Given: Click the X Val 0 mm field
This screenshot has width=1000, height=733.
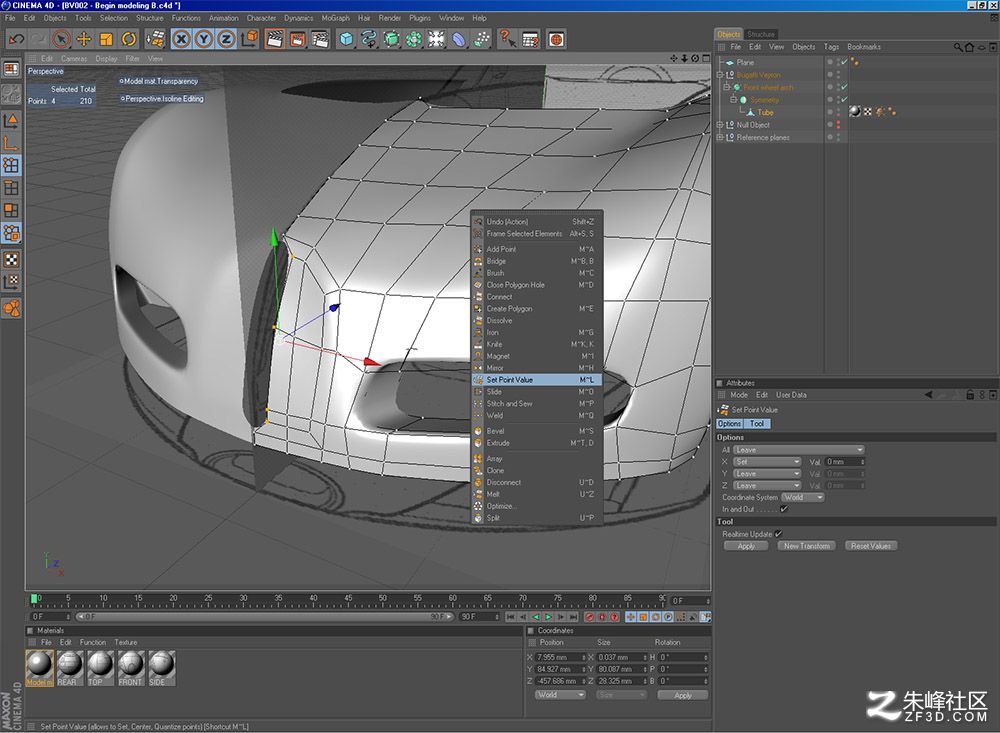Looking at the screenshot, I should [845, 462].
